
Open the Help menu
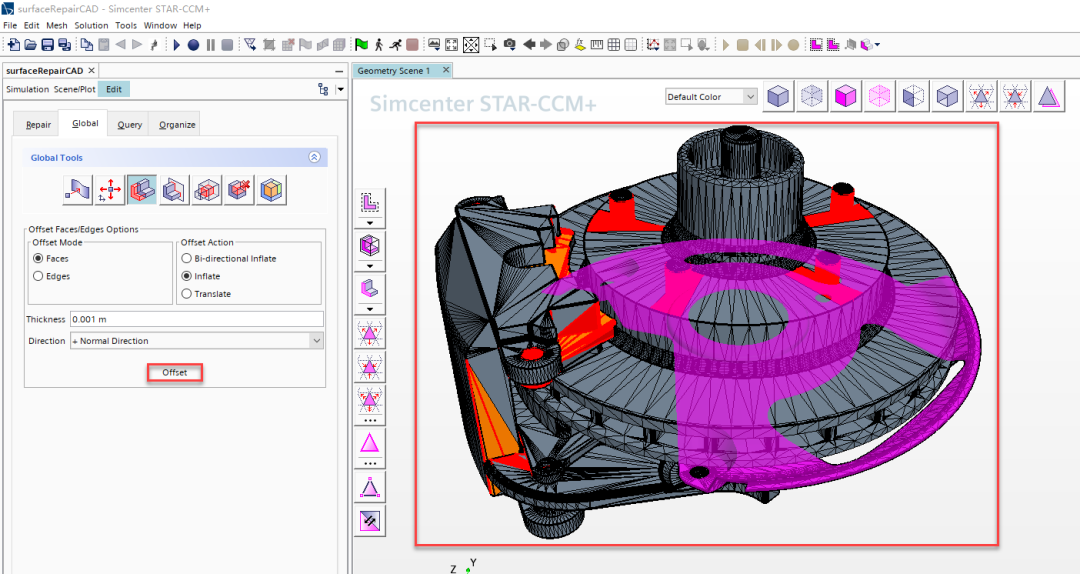[x=192, y=25]
